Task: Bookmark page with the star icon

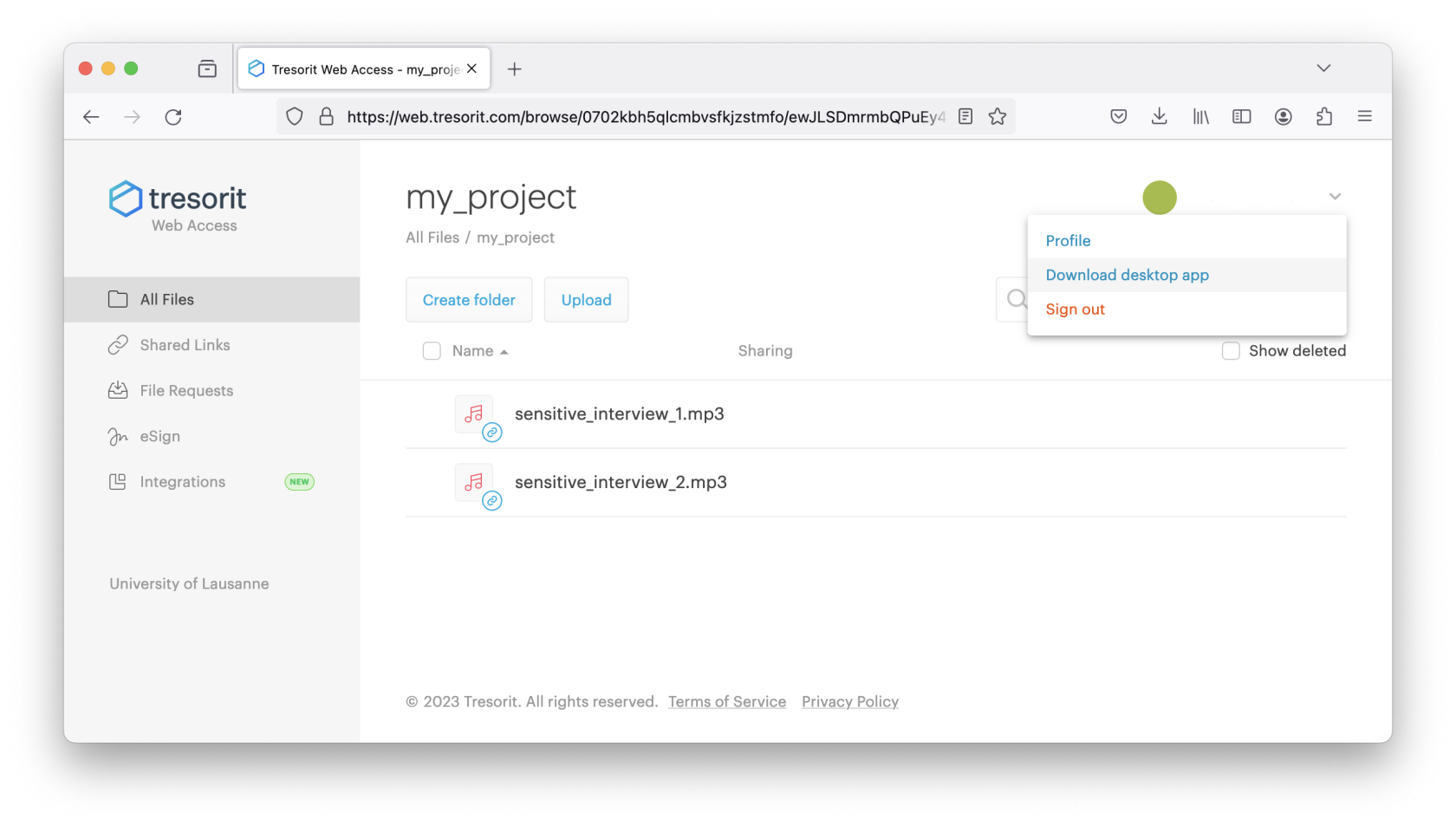Action: tap(998, 117)
